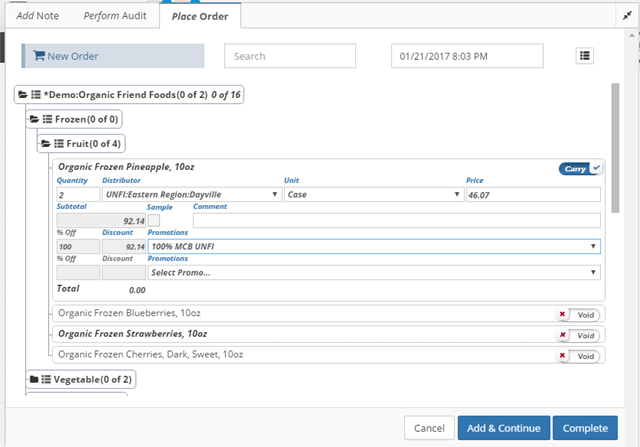Click red X icon on Cherries row
Image resolution: width=640 pixels, height=447 pixels.
pyautogui.click(x=563, y=355)
